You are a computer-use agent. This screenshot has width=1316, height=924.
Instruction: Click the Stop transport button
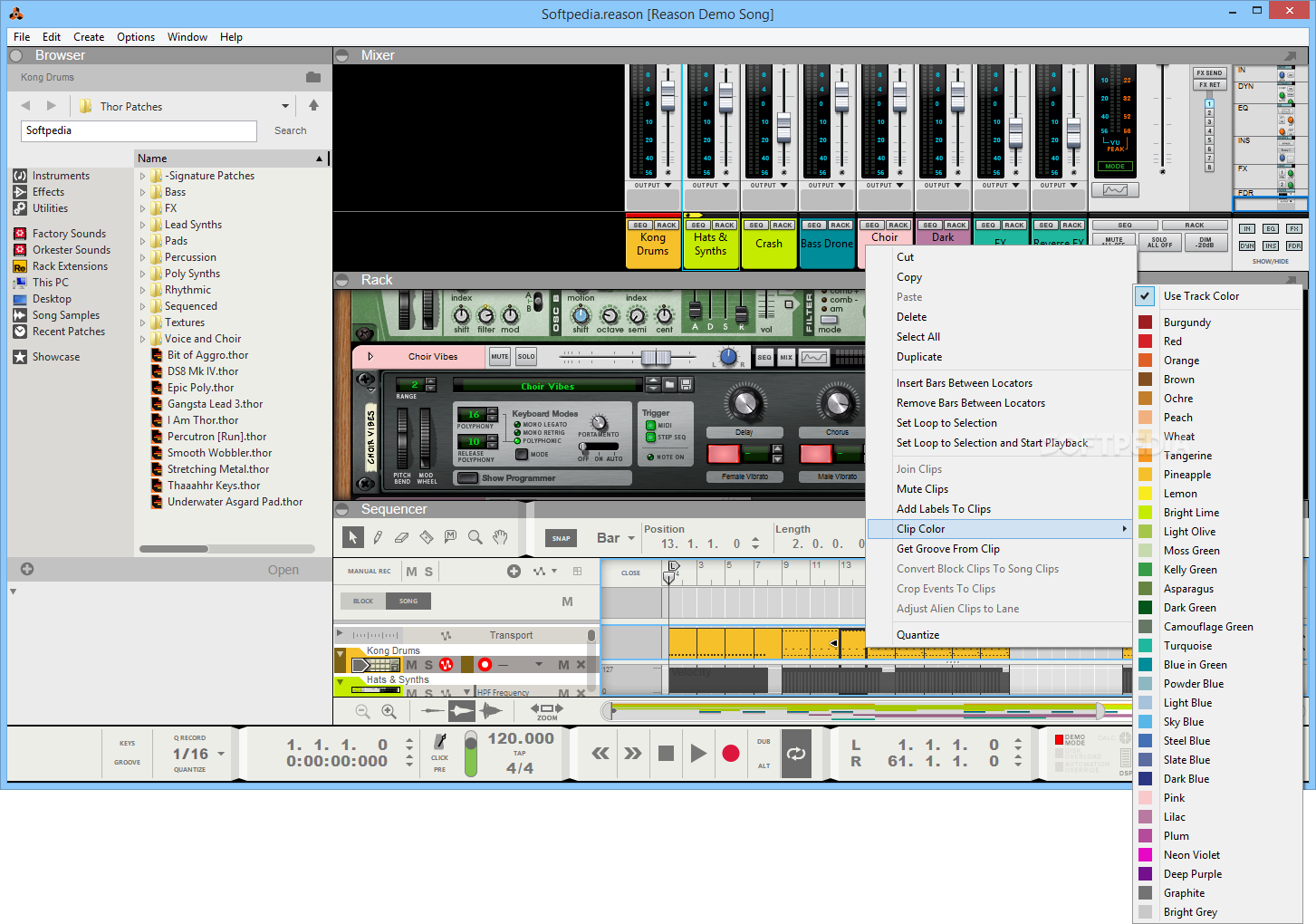(x=666, y=753)
